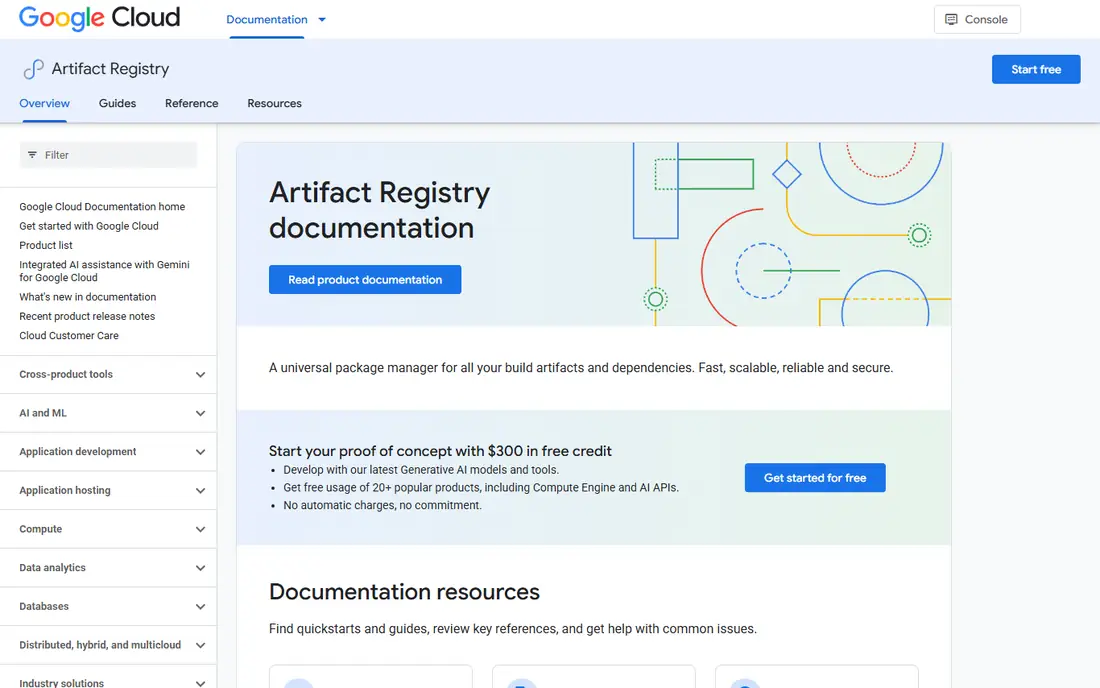Click the Console button

(977, 20)
